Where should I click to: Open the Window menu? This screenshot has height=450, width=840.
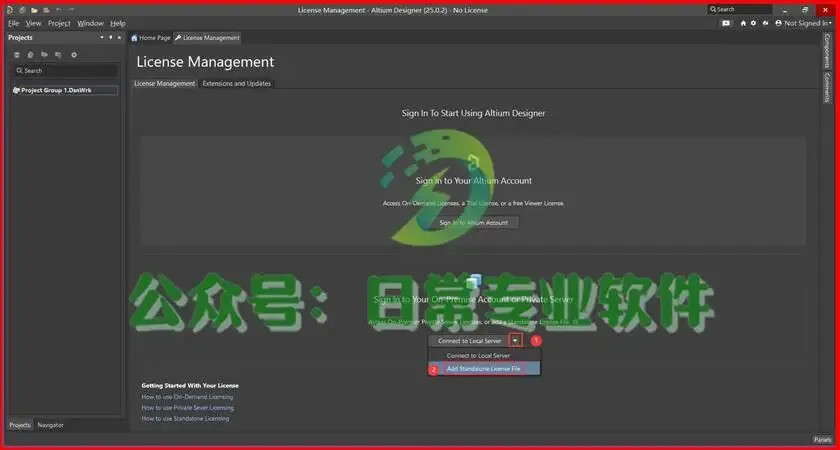pos(90,24)
